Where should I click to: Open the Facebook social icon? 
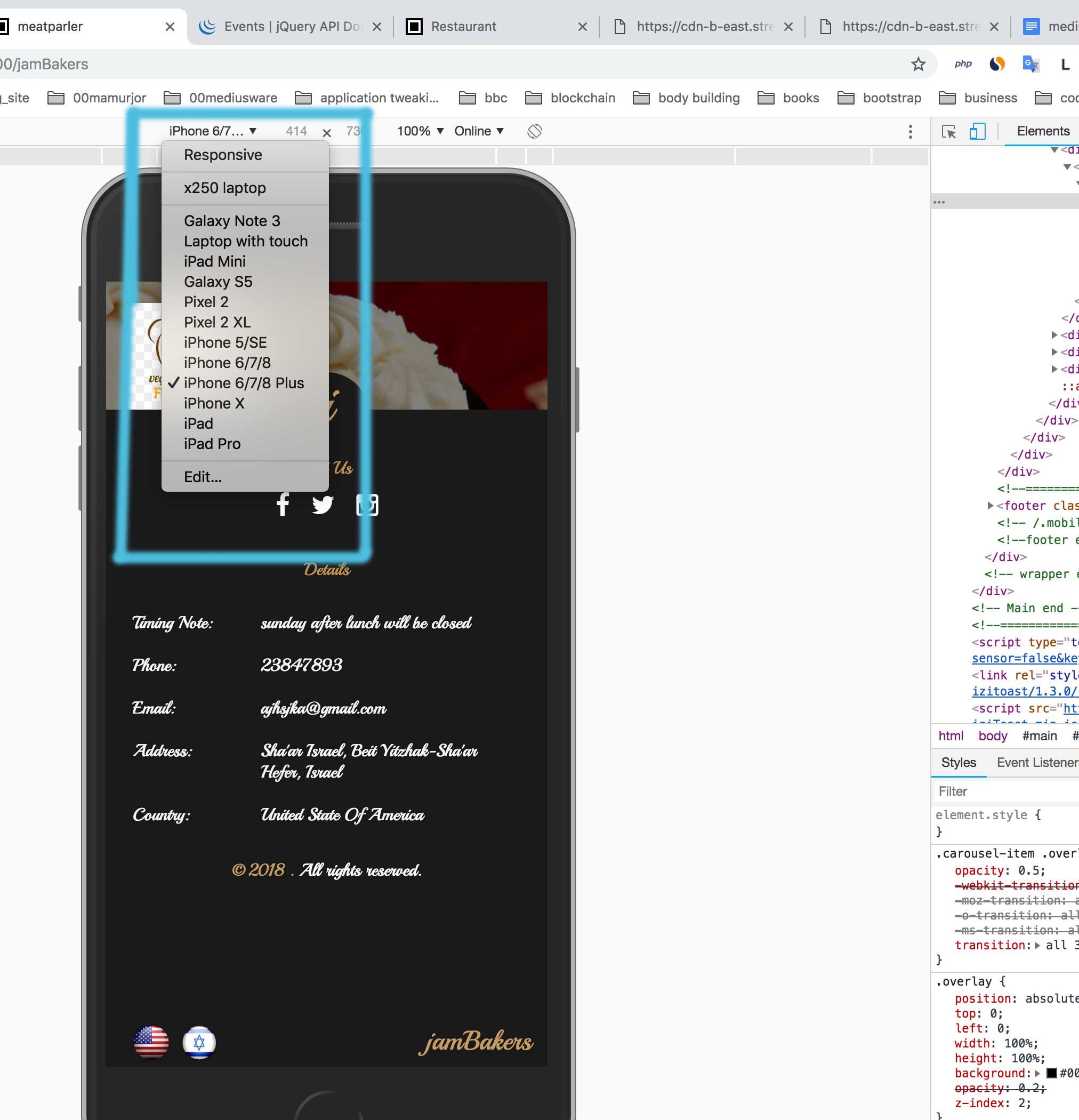[x=282, y=505]
